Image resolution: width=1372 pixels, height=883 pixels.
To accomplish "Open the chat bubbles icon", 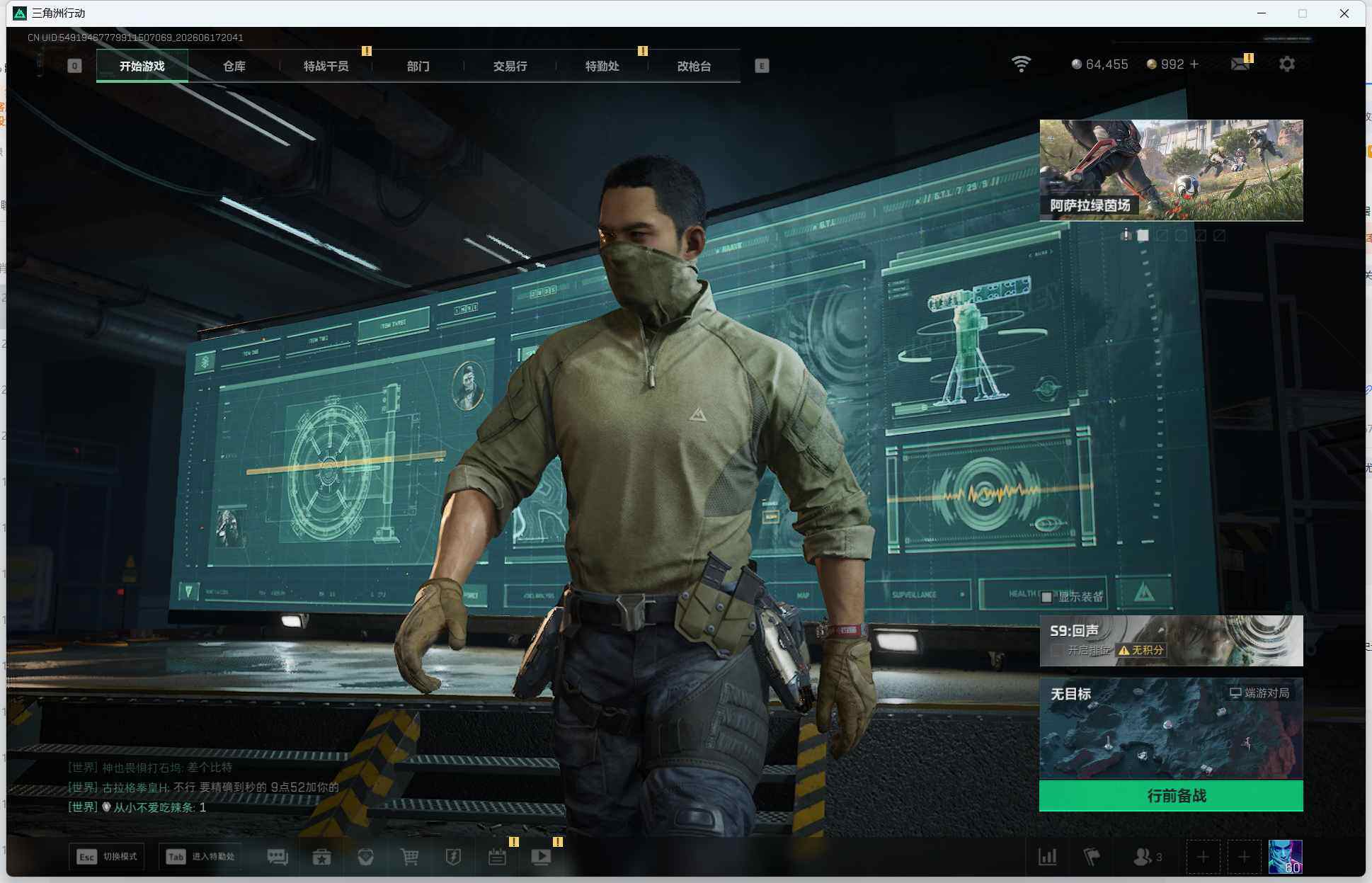I will tap(278, 857).
